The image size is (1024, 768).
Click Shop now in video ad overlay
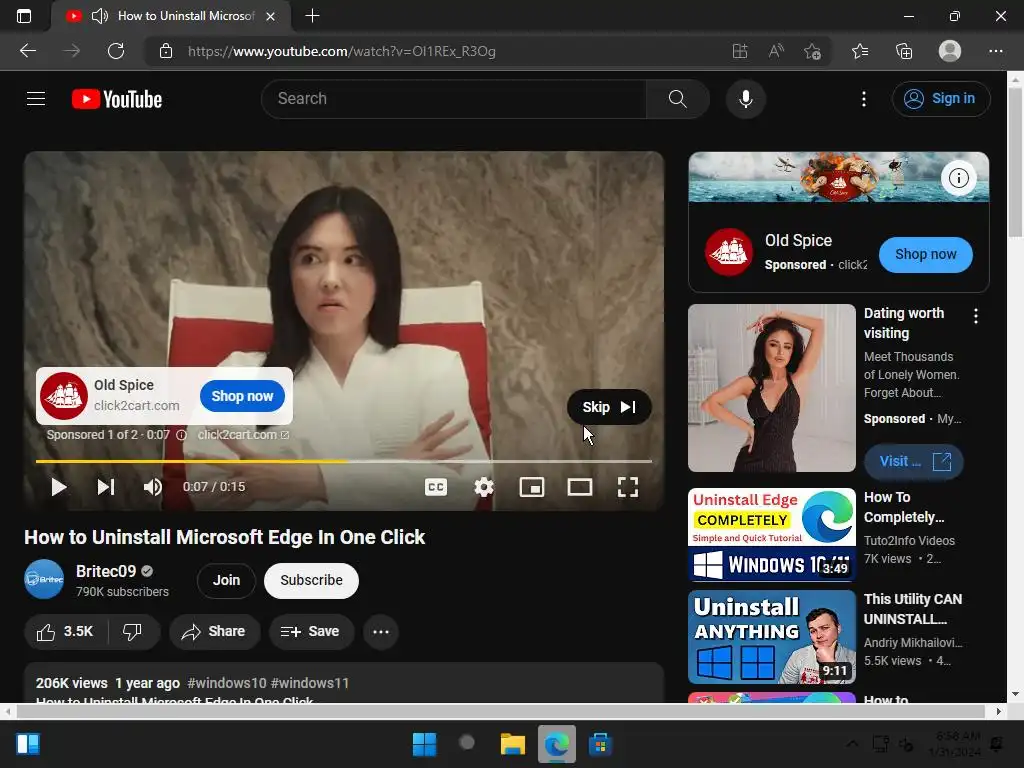pyautogui.click(x=242, y=396)
